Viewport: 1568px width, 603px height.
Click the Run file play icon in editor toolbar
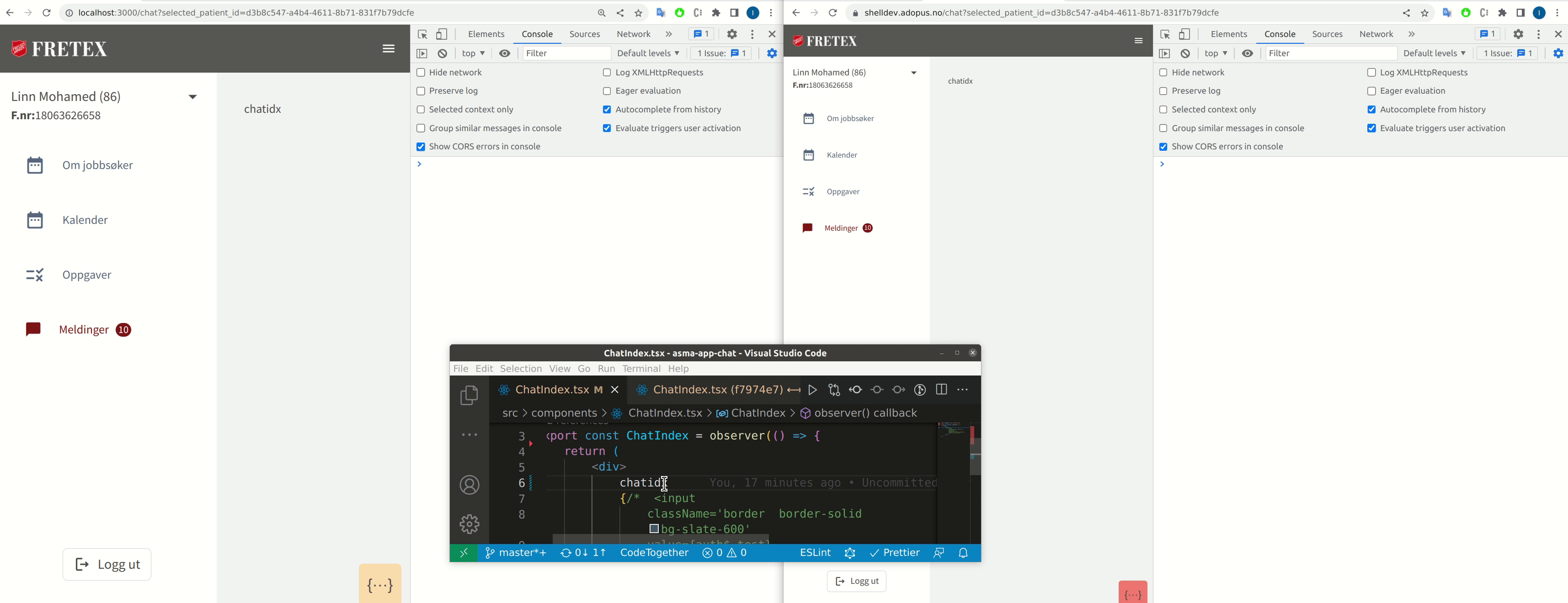pyautogui.click(x=812, y=390)
